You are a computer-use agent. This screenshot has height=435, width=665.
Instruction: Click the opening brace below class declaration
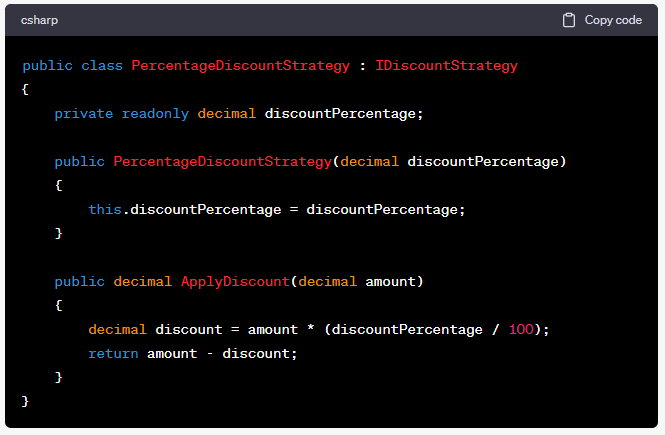[25, 89]
